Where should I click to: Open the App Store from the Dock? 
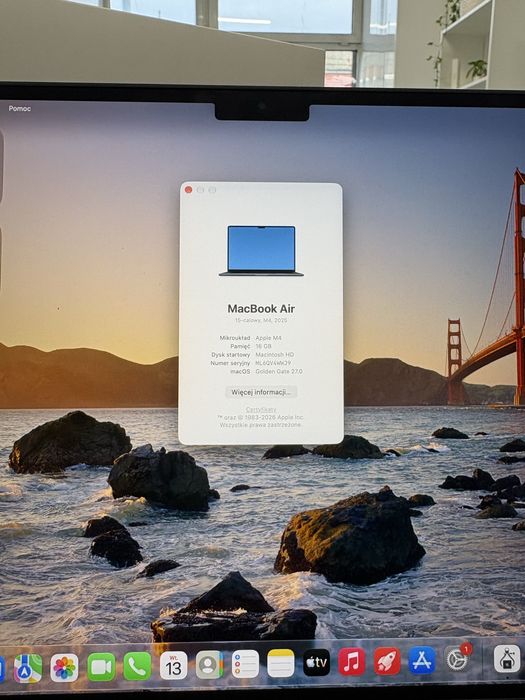click(422, 660)
